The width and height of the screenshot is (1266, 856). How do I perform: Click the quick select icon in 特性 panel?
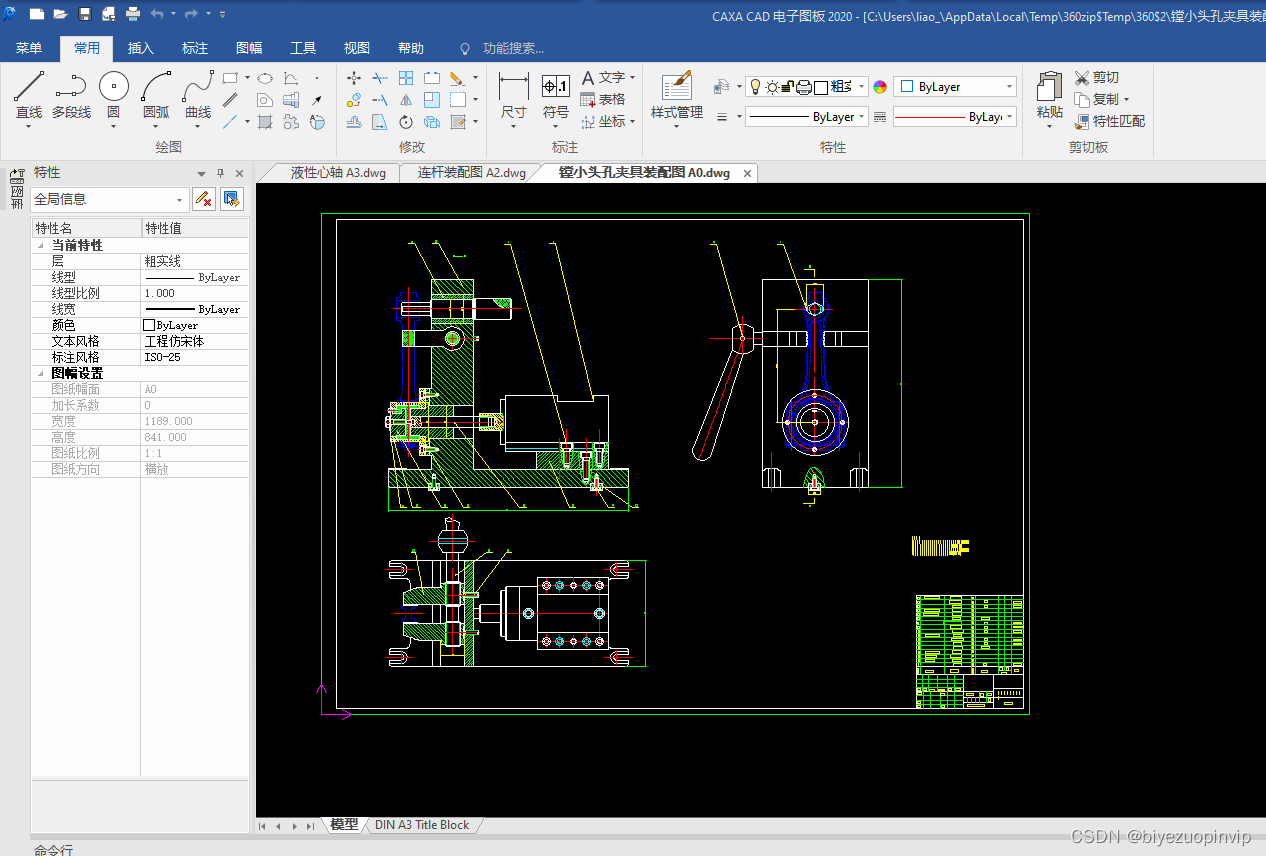click(x=233, y=199)
